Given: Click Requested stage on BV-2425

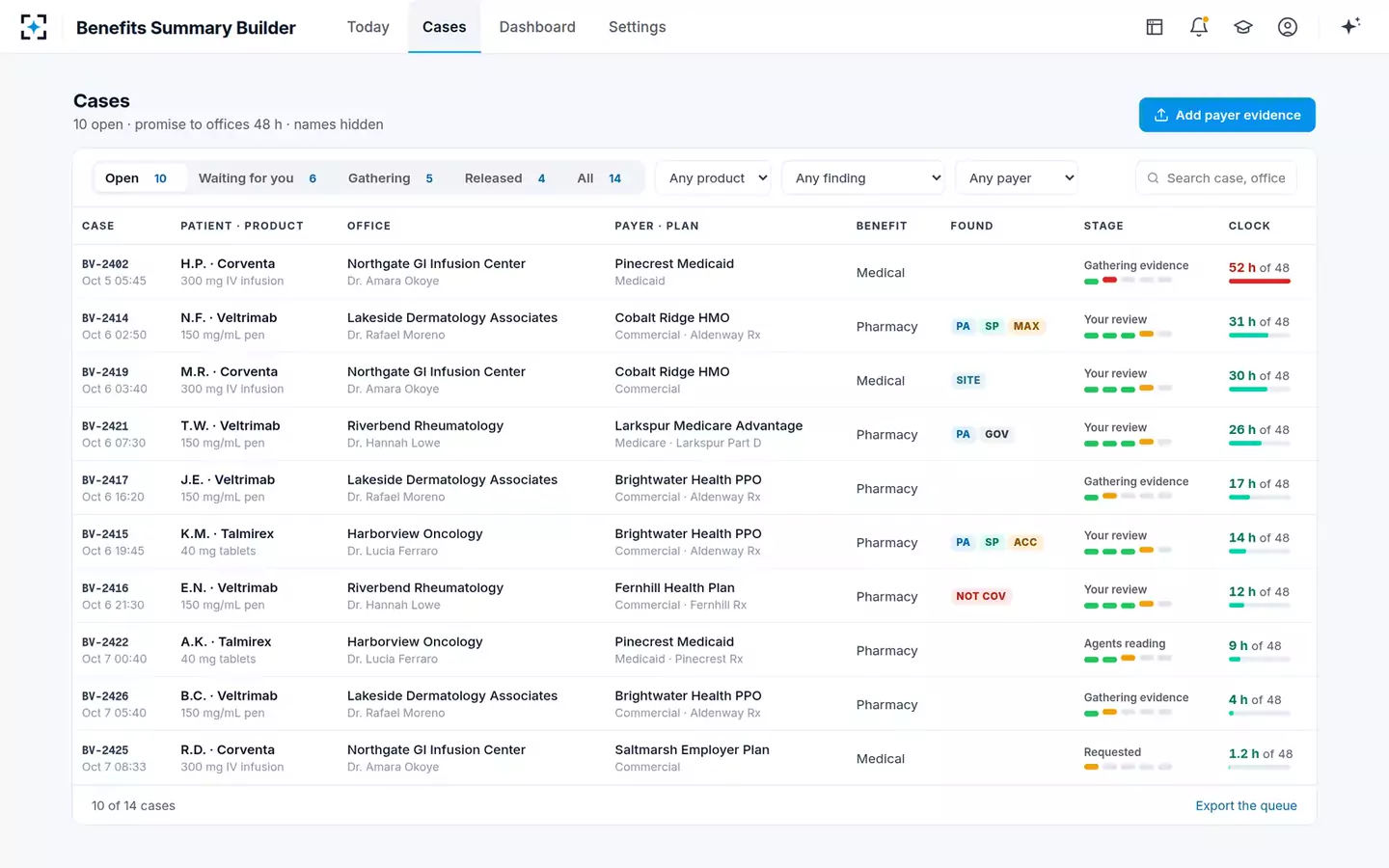Looking at the screenshot, I should pyautogui.click(x=1112, y=752).
